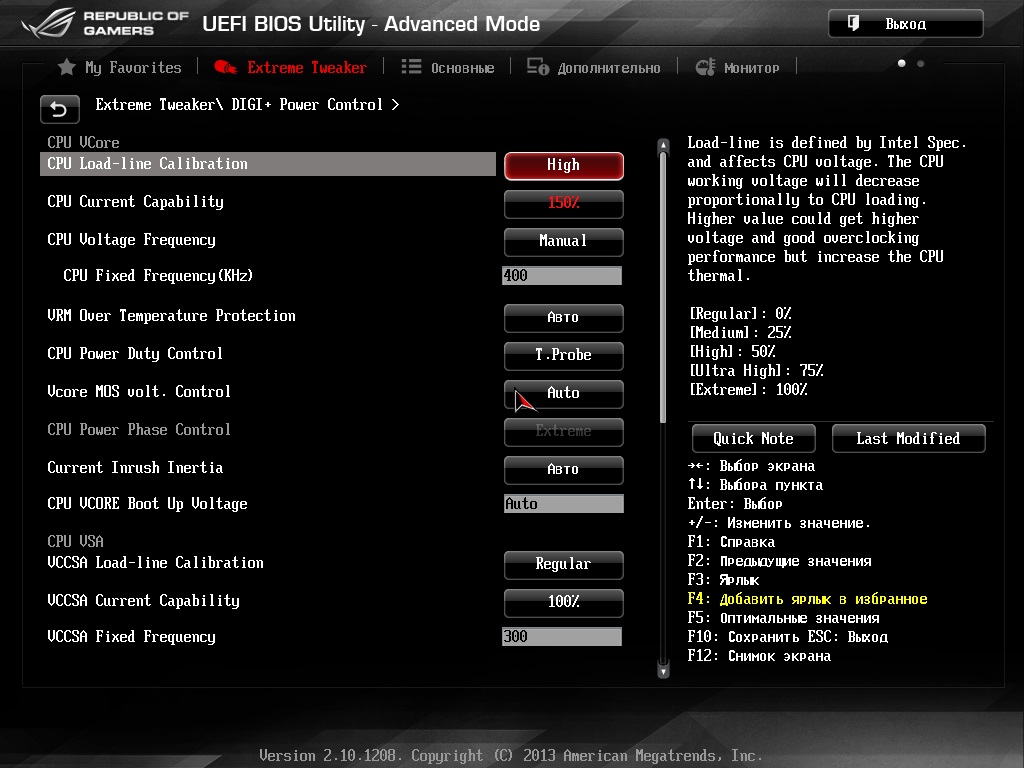The width and height of the screenshot is (1024, 768).
Task: Click VCCSA Fixed Frequency 300 field
Action: (562, 637)
